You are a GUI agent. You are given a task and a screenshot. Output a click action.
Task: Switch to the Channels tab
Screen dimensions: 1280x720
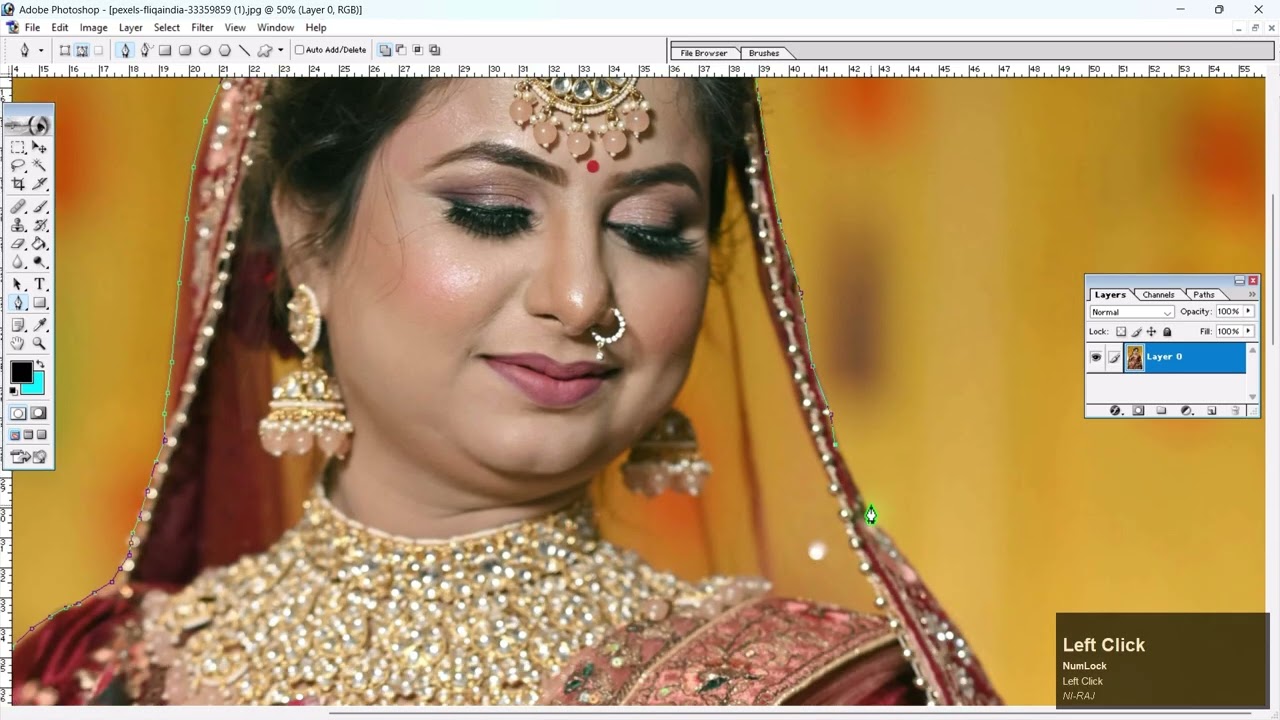tap(1158, 295)
